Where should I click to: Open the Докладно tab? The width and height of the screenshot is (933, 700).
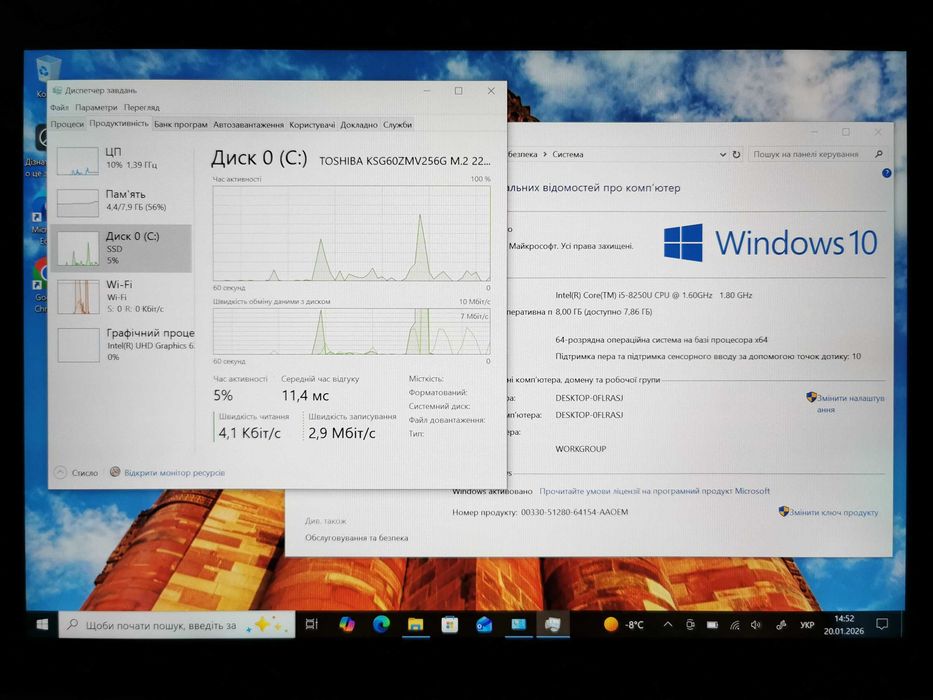pyautogui.click(x=359, y=124)
